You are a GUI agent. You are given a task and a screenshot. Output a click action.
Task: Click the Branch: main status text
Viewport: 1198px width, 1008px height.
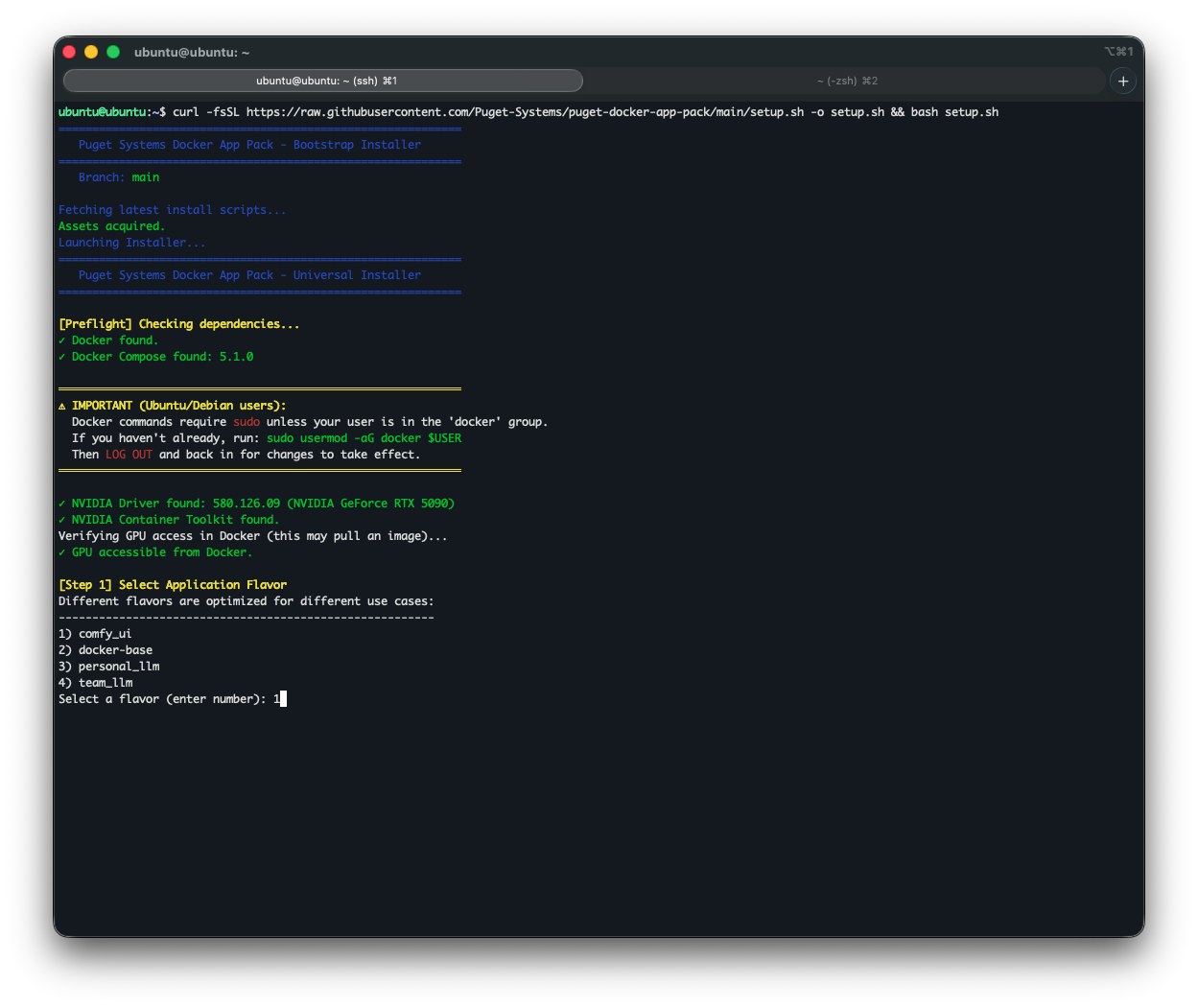pyautogui.click(x=119, y=176)
